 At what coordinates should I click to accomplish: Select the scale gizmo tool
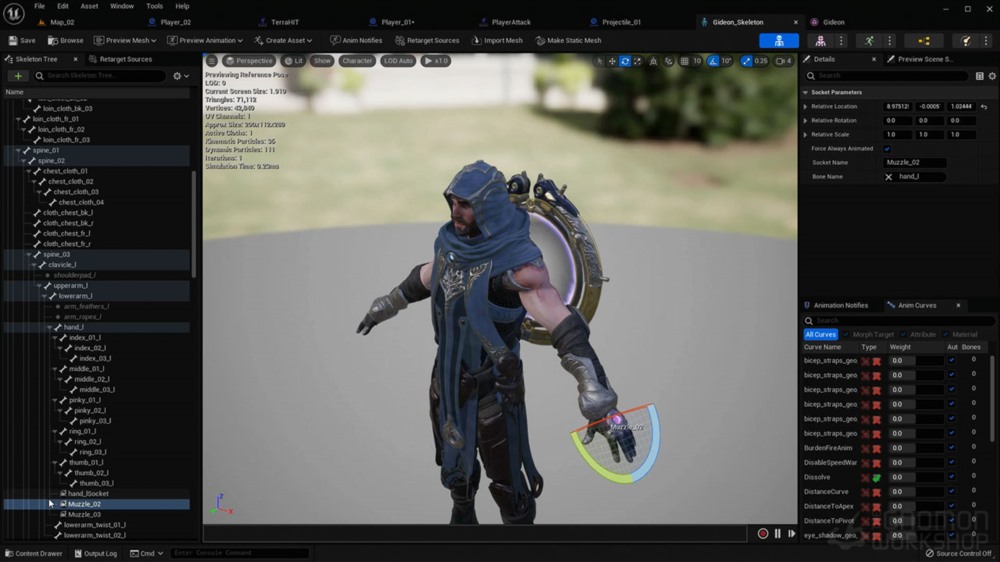coord(637,61)
